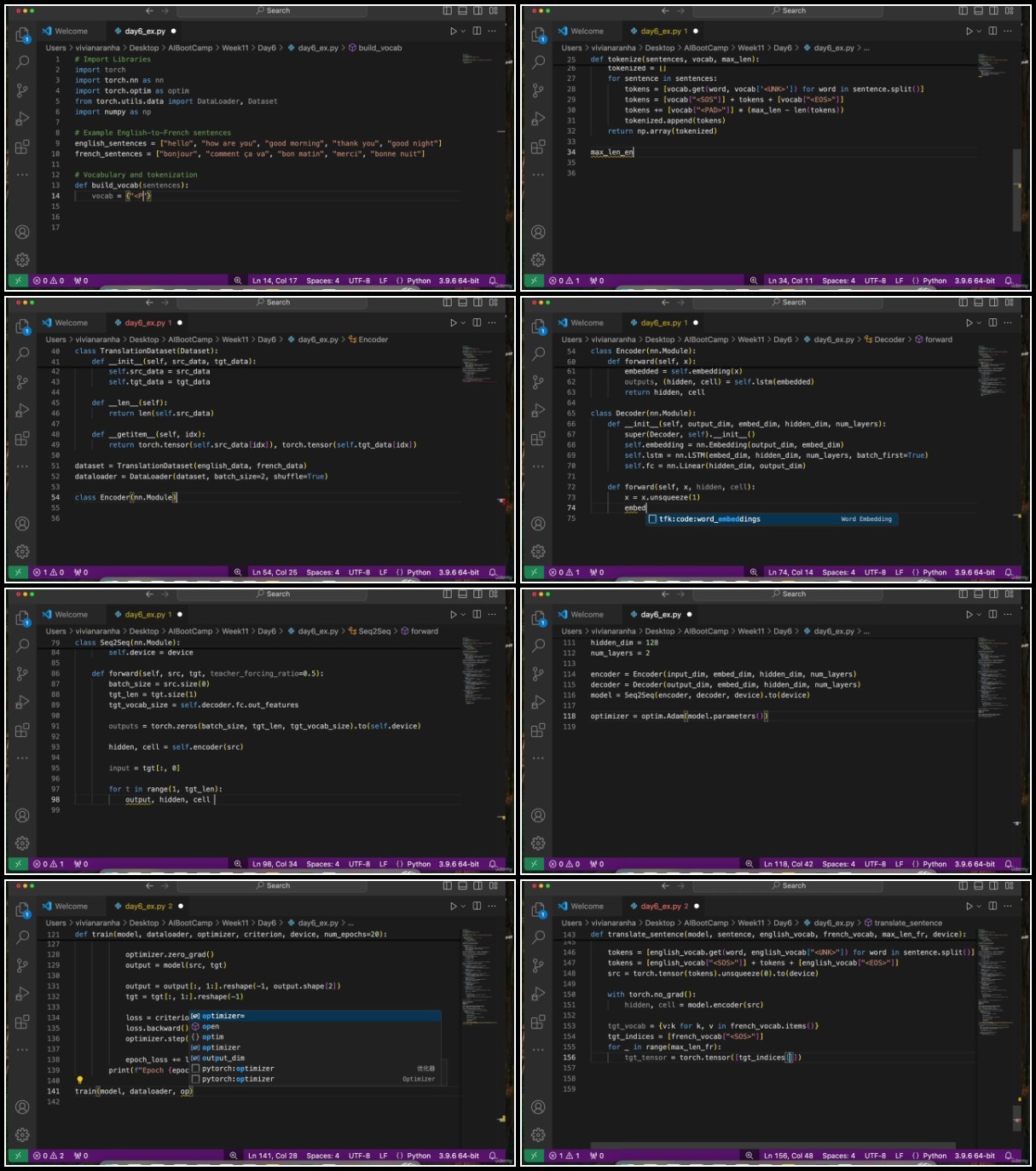Toggle bottom panel in build_vocab window title bar
Image resolution: width=1036 pixels, height=1171 pixels.
click(463, 11)
